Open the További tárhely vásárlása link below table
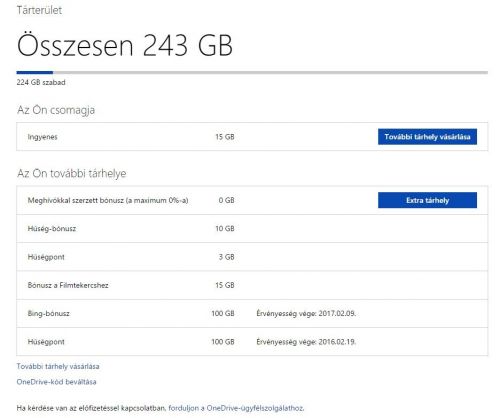500x418 pixels. 58,366
